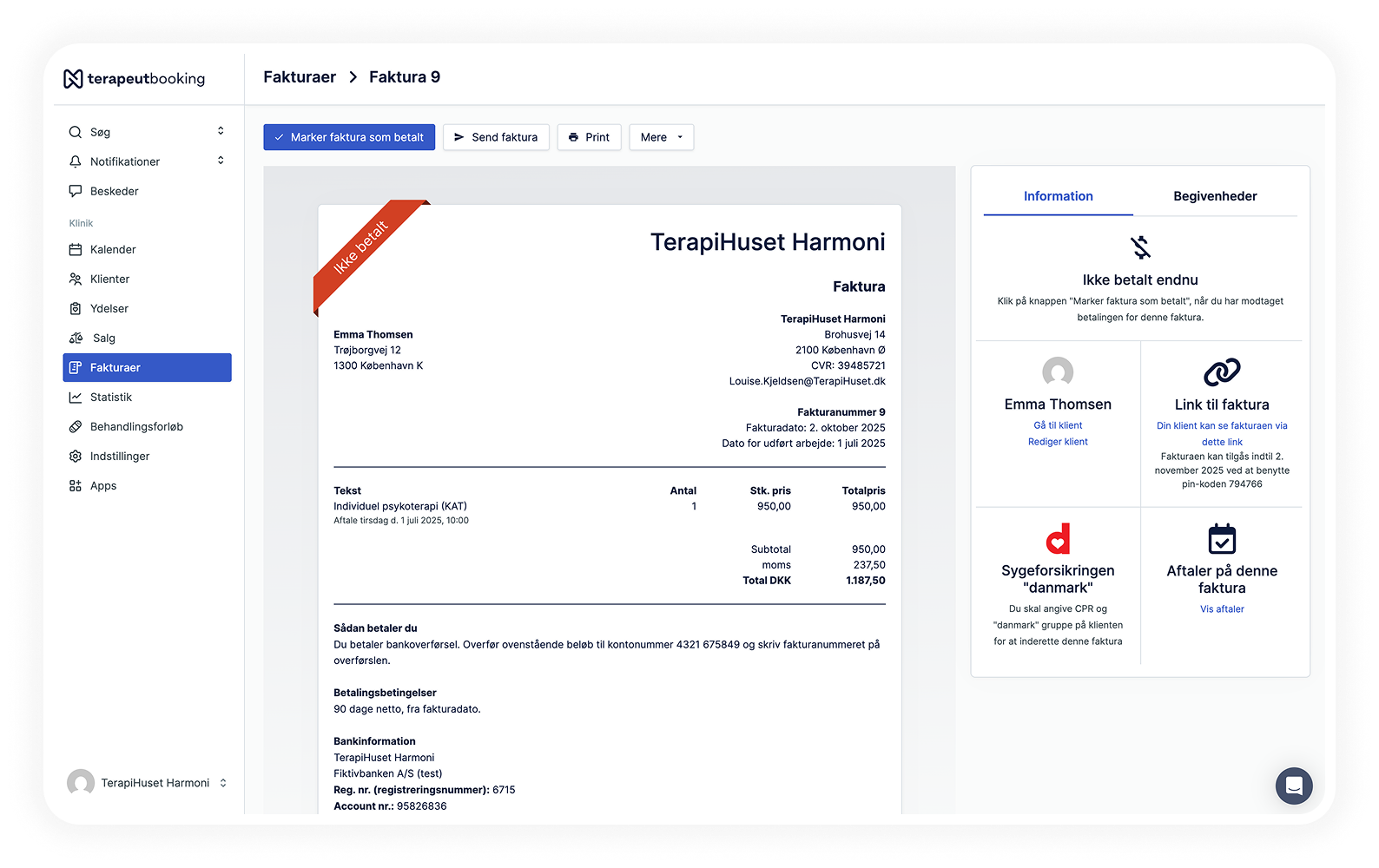Viewport: 1379px width, 868px height.
Task: Click the link chain icon
Action: [x=1222, y=372]
